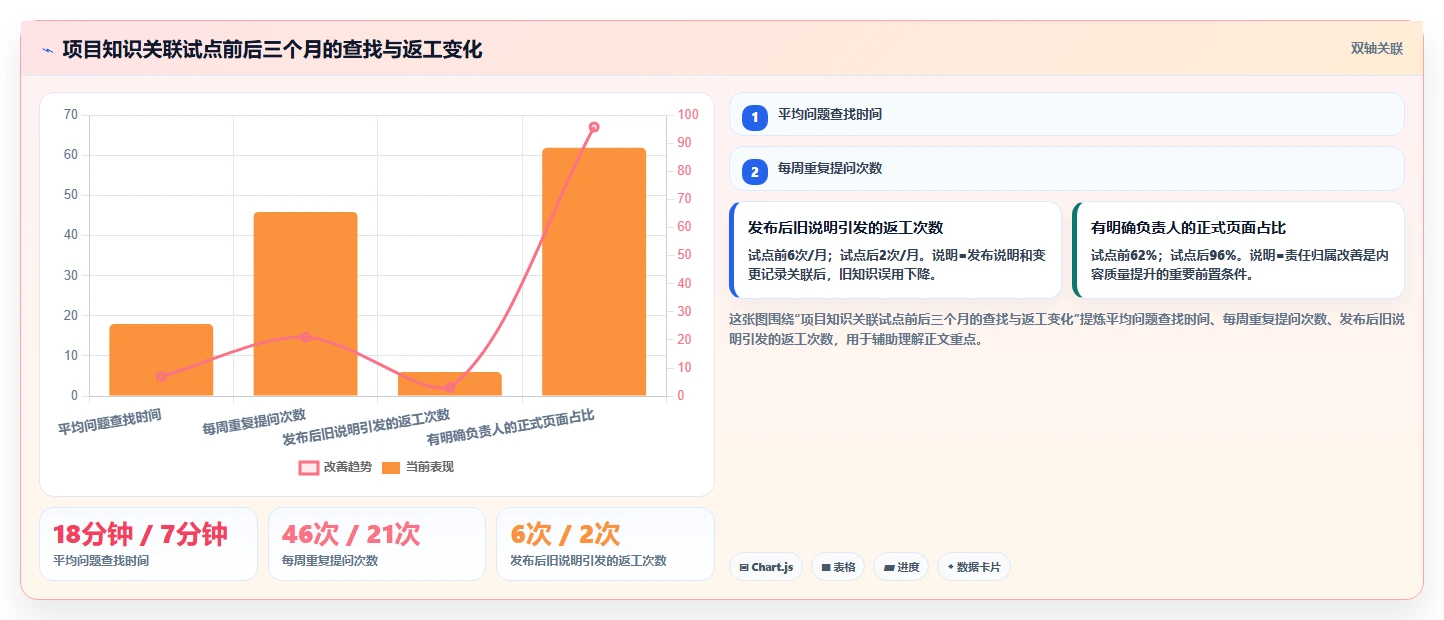1444x620 pixels.
Task: Click the orange bar for 每周重复提问次数
Action: pyautogui.click(x=305, y=304)
